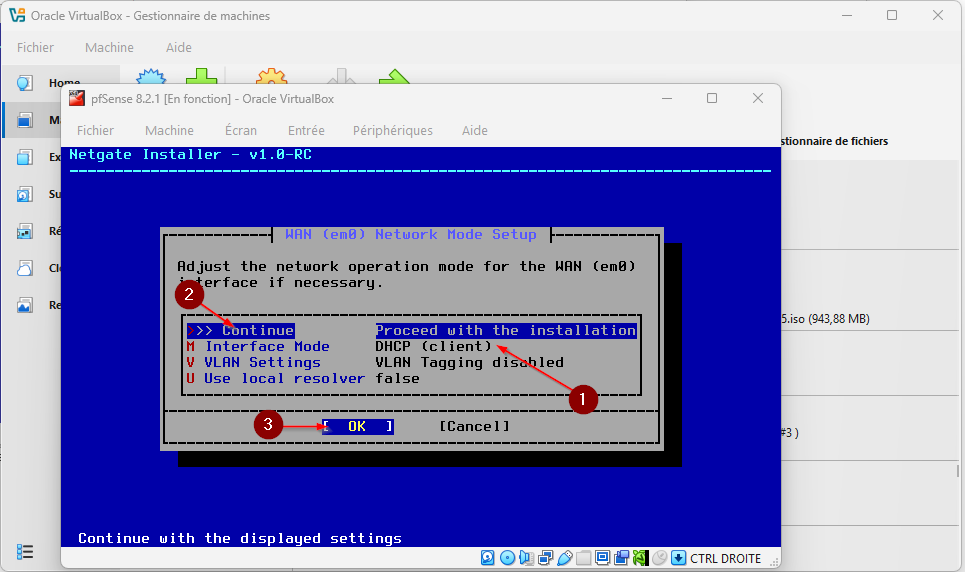Open the Entrée menu
The image size is (965, 572).
coord(305,130)
